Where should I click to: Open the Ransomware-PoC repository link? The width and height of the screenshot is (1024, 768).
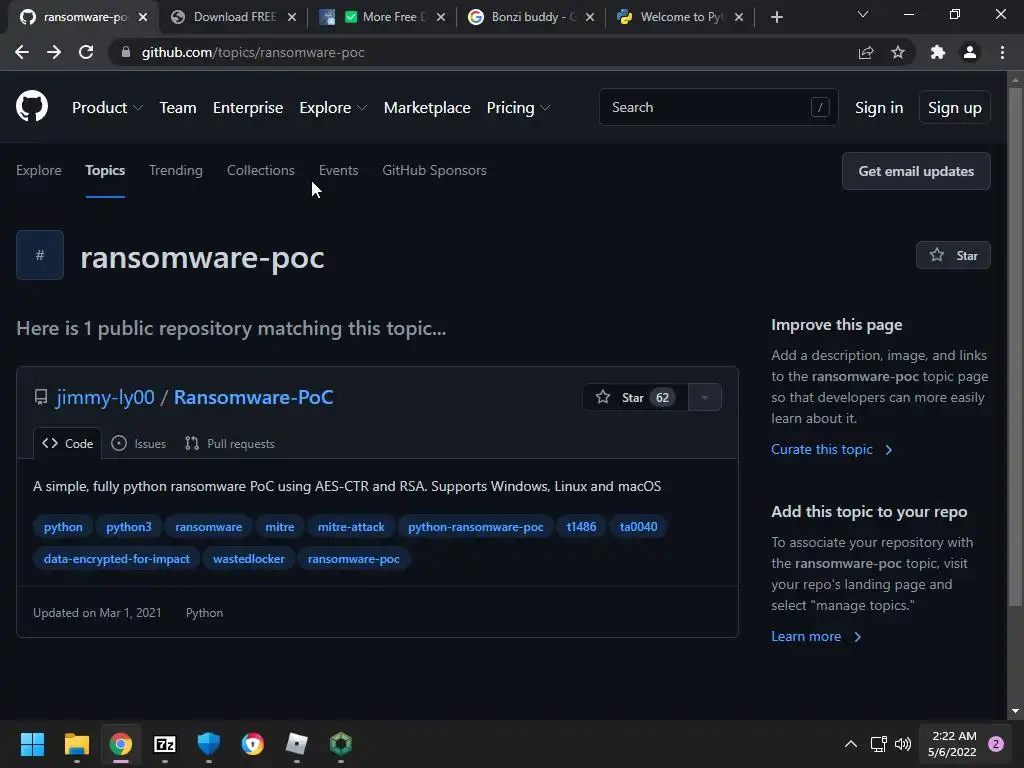pos(253,397)
